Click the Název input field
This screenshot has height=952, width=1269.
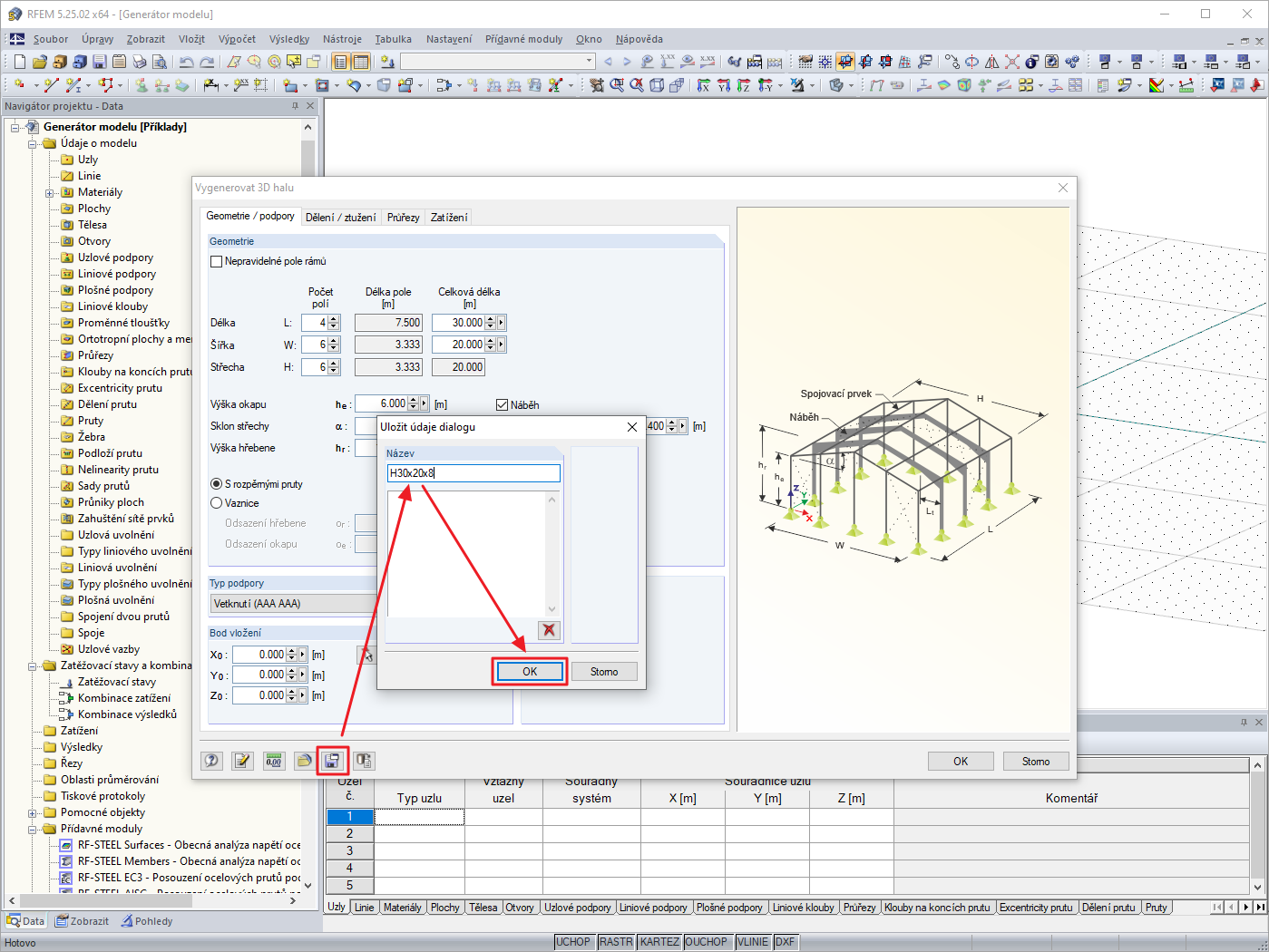(x=473, y=473)
